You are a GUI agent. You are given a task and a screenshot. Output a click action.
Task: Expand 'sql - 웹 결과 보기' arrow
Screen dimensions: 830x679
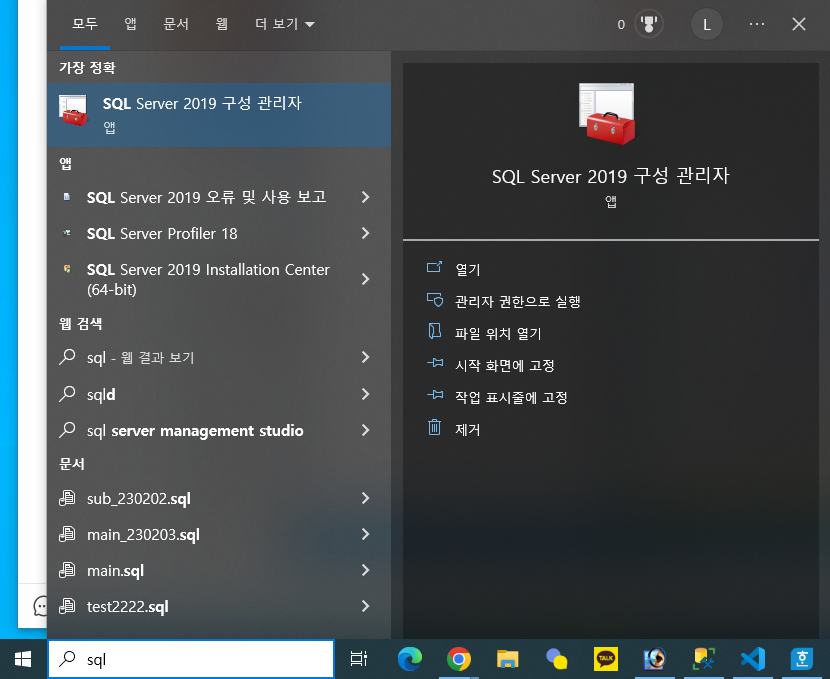365,357
